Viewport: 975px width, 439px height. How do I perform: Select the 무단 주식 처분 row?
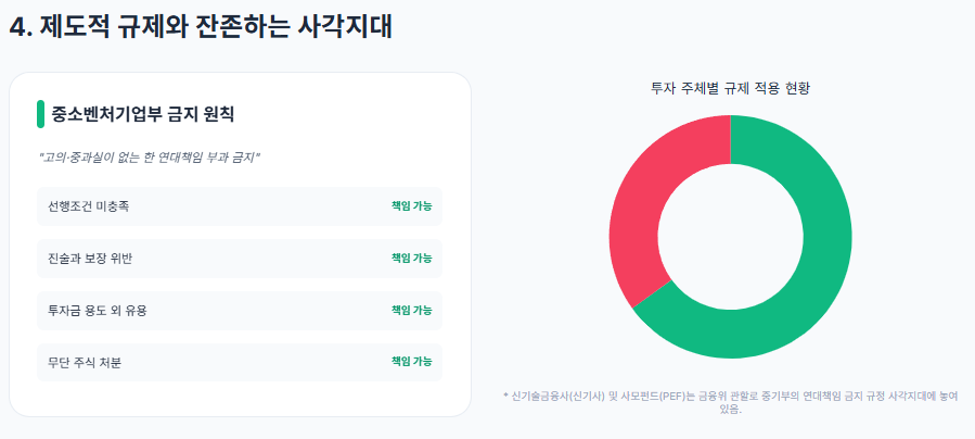pos(239,362)
